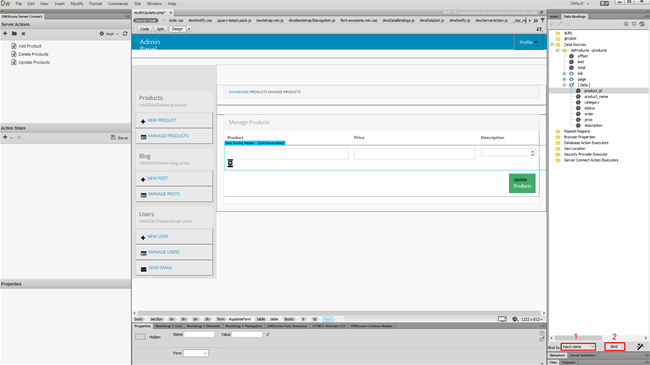Open the PHP server model dropdown

[x=112, y=34]
